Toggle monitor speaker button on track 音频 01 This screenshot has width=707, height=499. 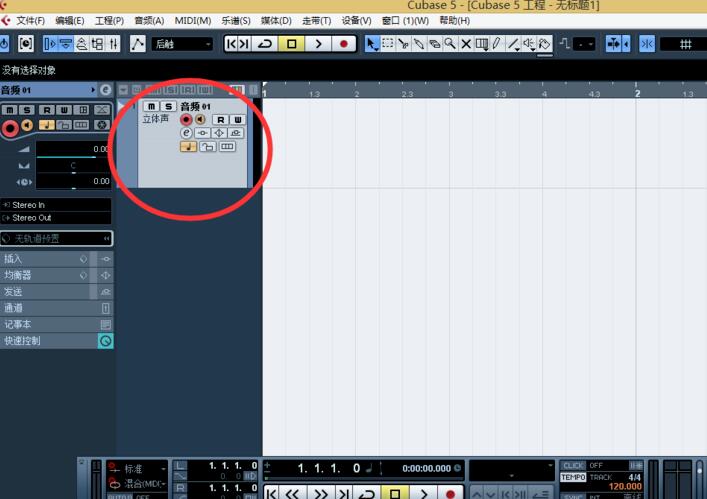point(200,119)
